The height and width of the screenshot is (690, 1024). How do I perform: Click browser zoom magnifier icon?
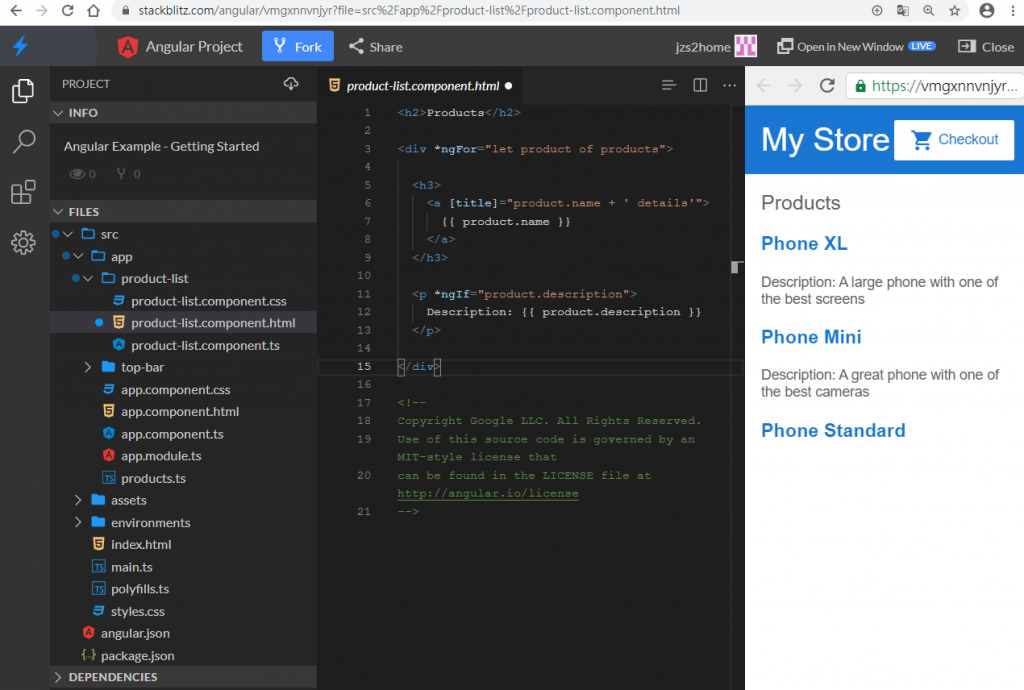(929, 10)
